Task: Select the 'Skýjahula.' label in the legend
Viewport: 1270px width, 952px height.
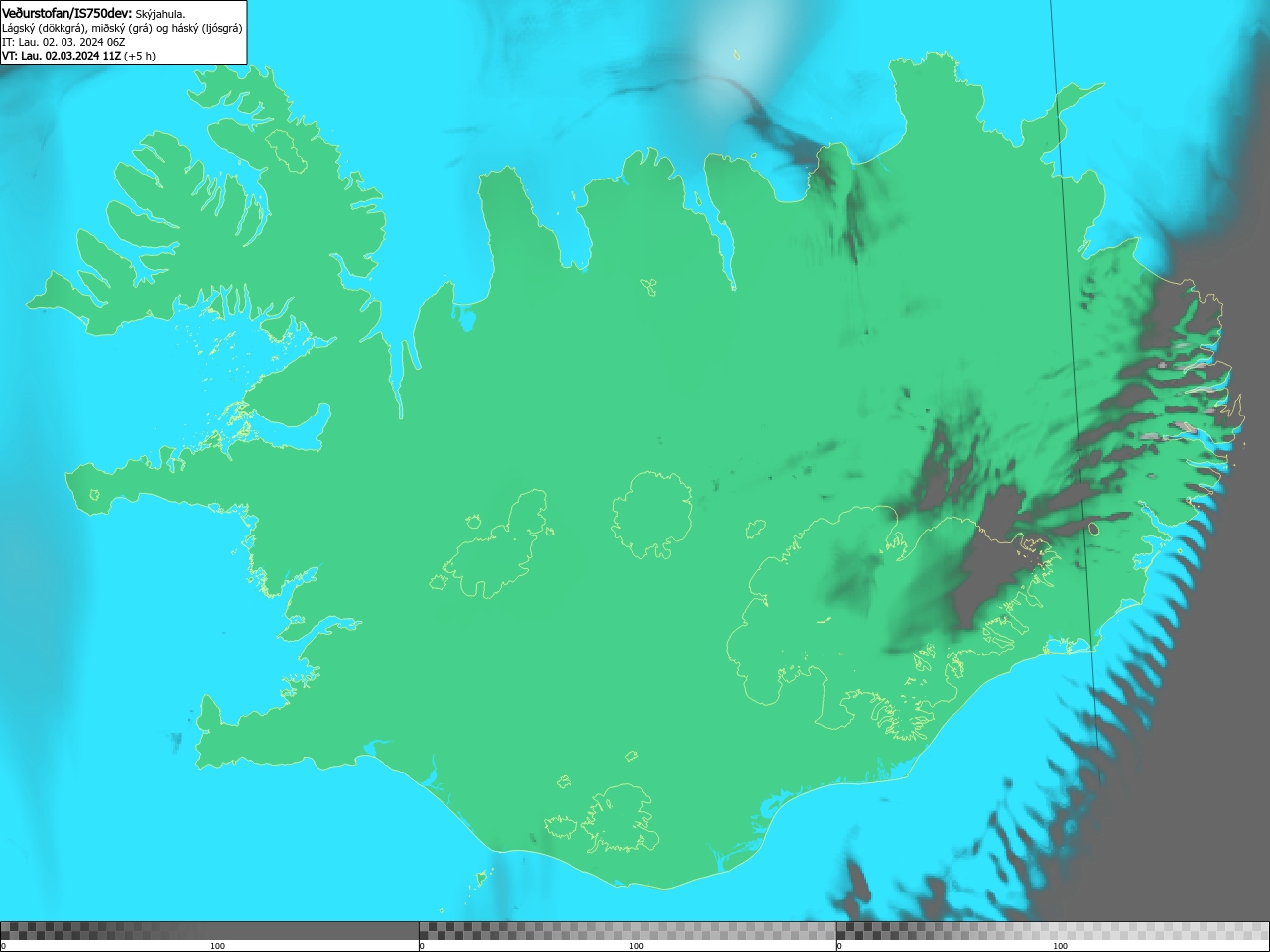Action: 160,14
